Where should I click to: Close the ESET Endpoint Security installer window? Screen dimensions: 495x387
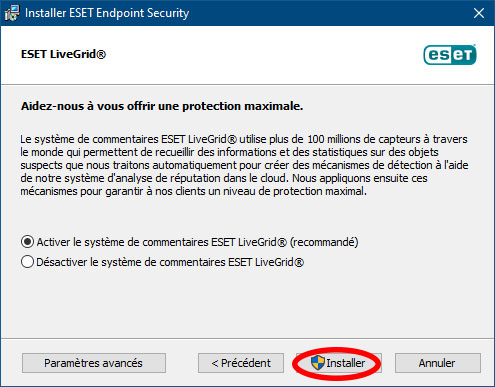pyautogui.click(x=479, y=13)
